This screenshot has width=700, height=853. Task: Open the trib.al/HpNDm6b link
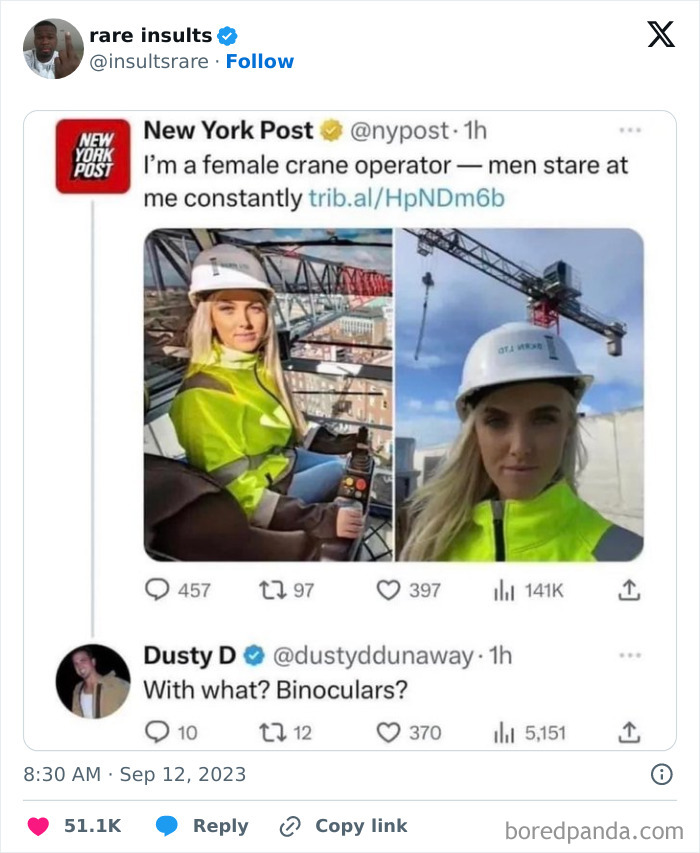pyautogui.click(x=407, y=199)
